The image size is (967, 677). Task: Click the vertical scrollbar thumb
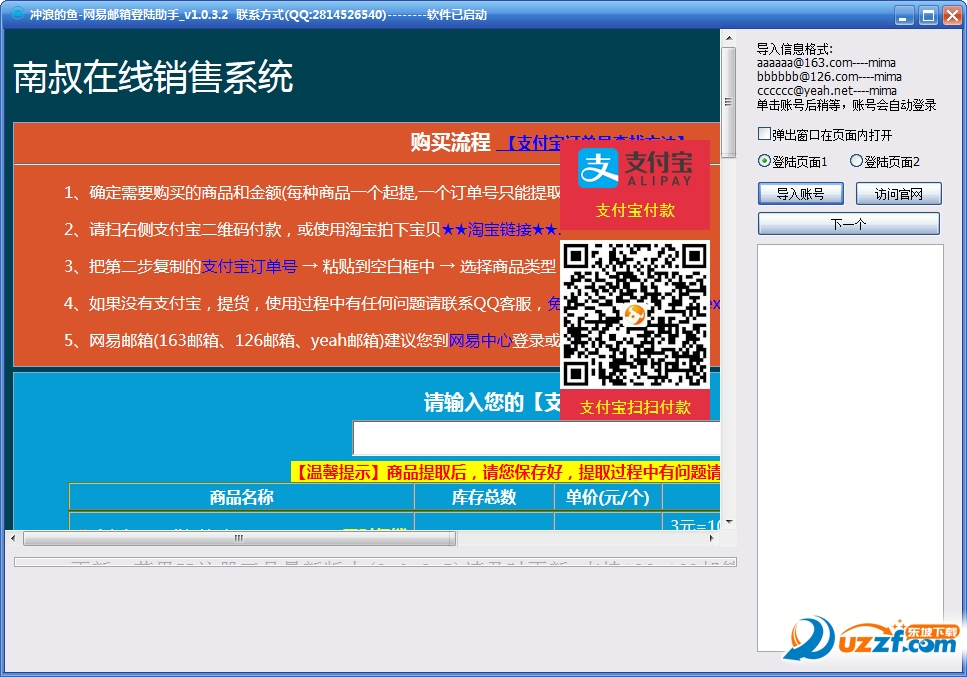(x=729, y=102)
